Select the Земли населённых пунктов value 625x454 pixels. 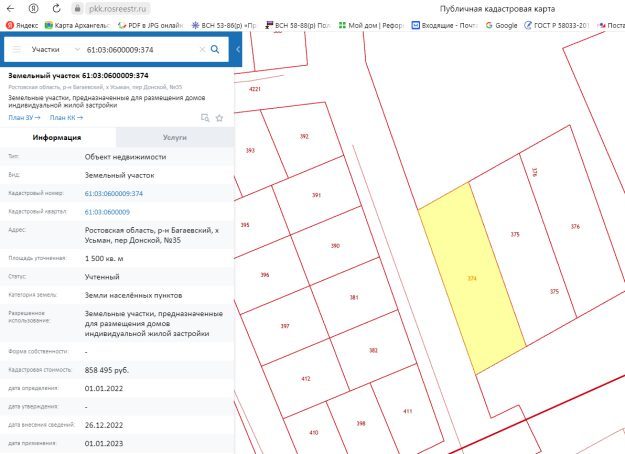coord(133,295)
